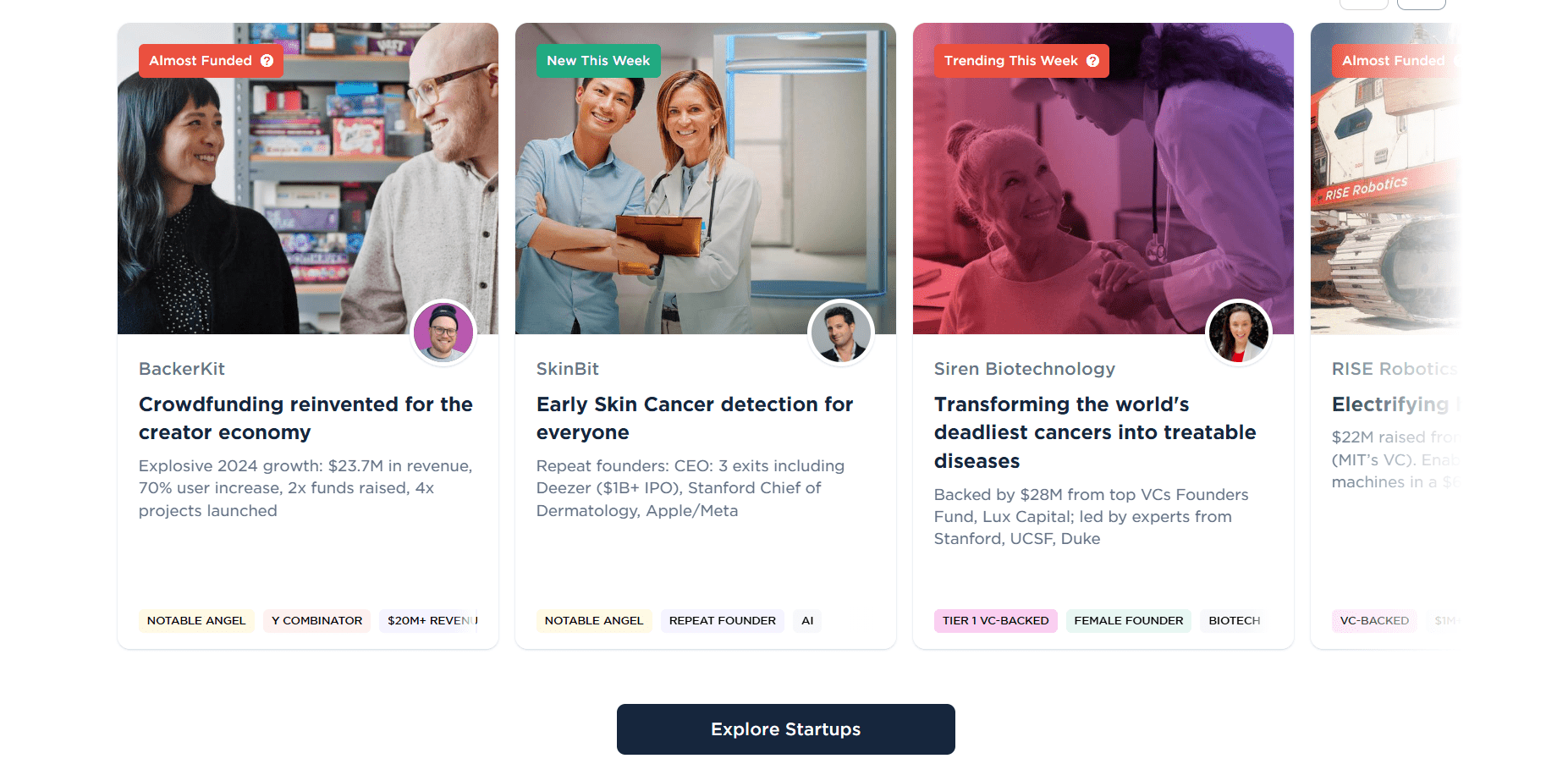1568x775 pixels.
Task: Open the BackerKit crowdfunding headline
Action: point(305,418)
